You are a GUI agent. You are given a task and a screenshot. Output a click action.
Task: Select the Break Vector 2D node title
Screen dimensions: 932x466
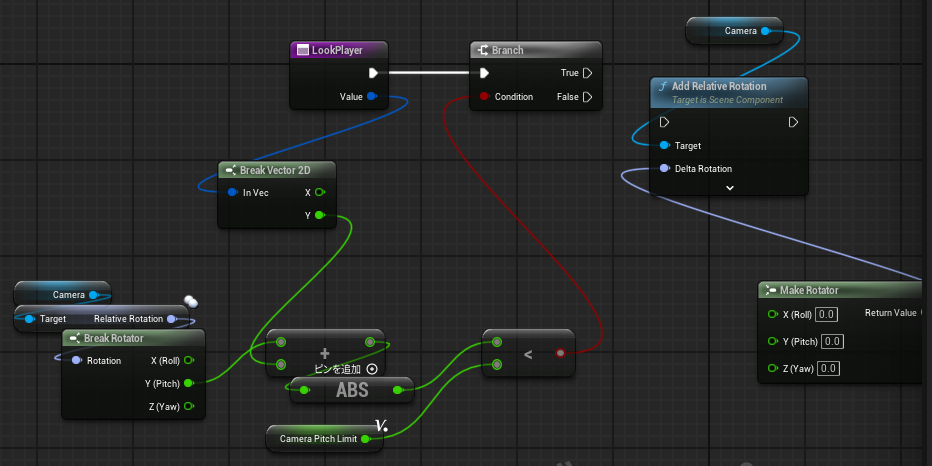pyautogui.click(x=275, y=171)
